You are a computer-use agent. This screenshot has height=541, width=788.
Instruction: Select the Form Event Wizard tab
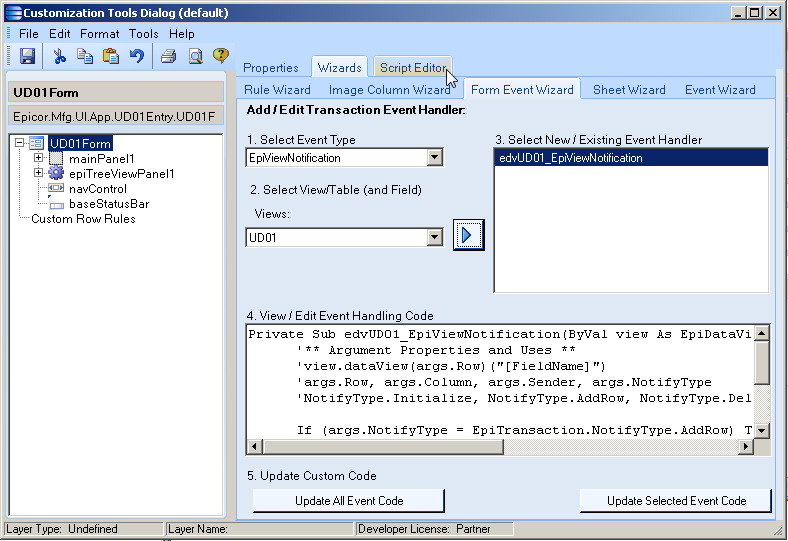click(522, 89)
